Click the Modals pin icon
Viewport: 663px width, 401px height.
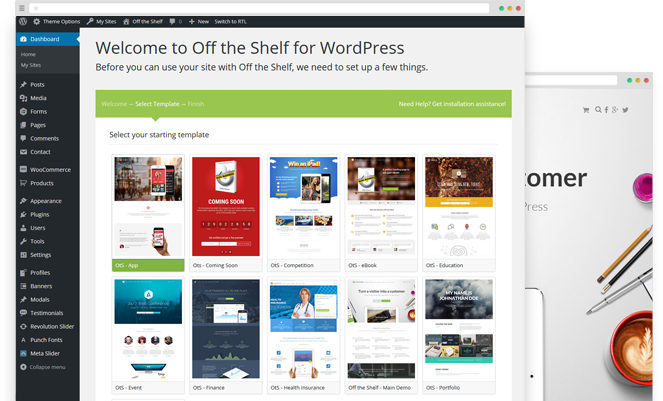tap(23, 299)
